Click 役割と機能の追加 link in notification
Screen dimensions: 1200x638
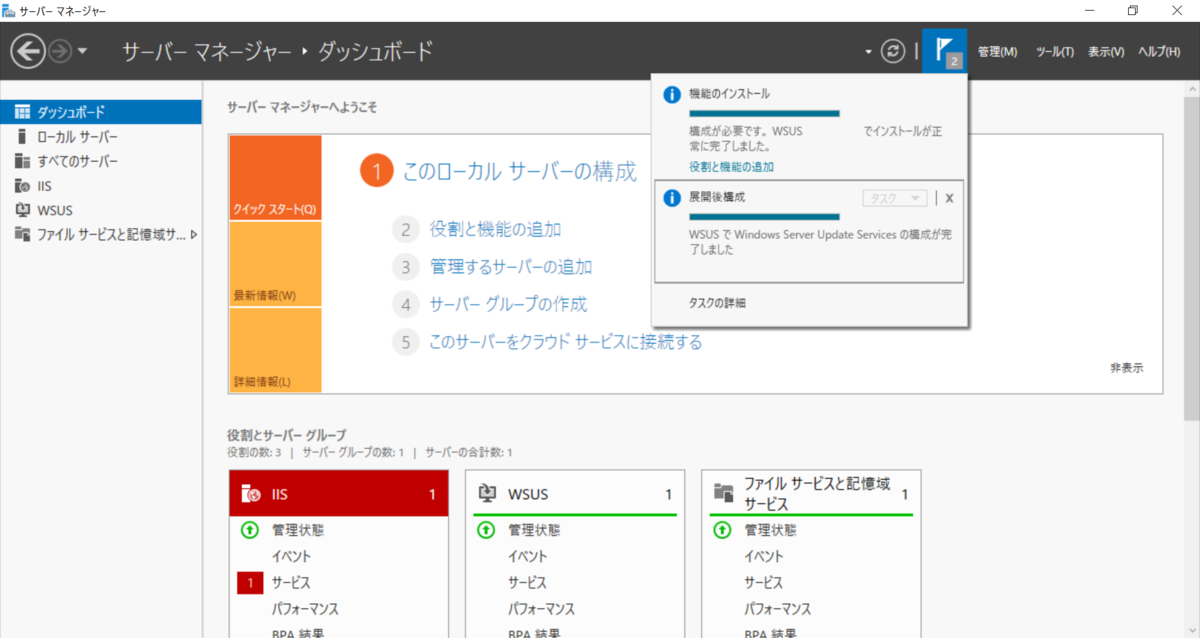click(731, 167)
